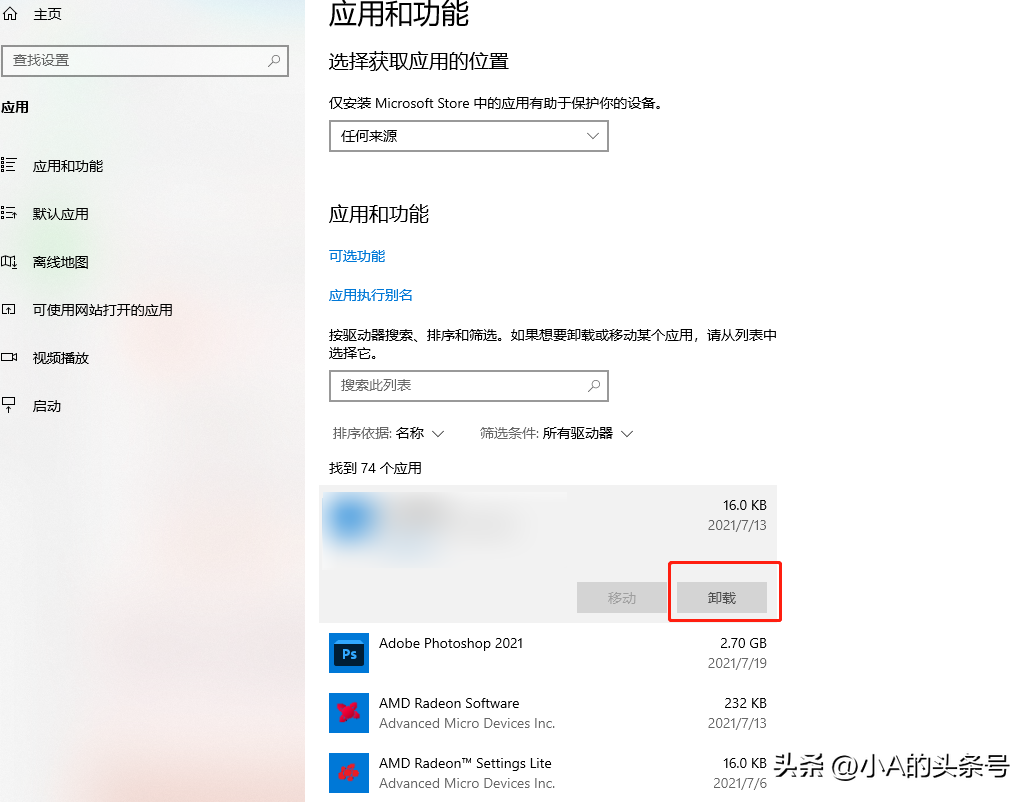1033x802 pixels.
Task: Click the 卸载 uninstall button
Action: tap(721, 597)
